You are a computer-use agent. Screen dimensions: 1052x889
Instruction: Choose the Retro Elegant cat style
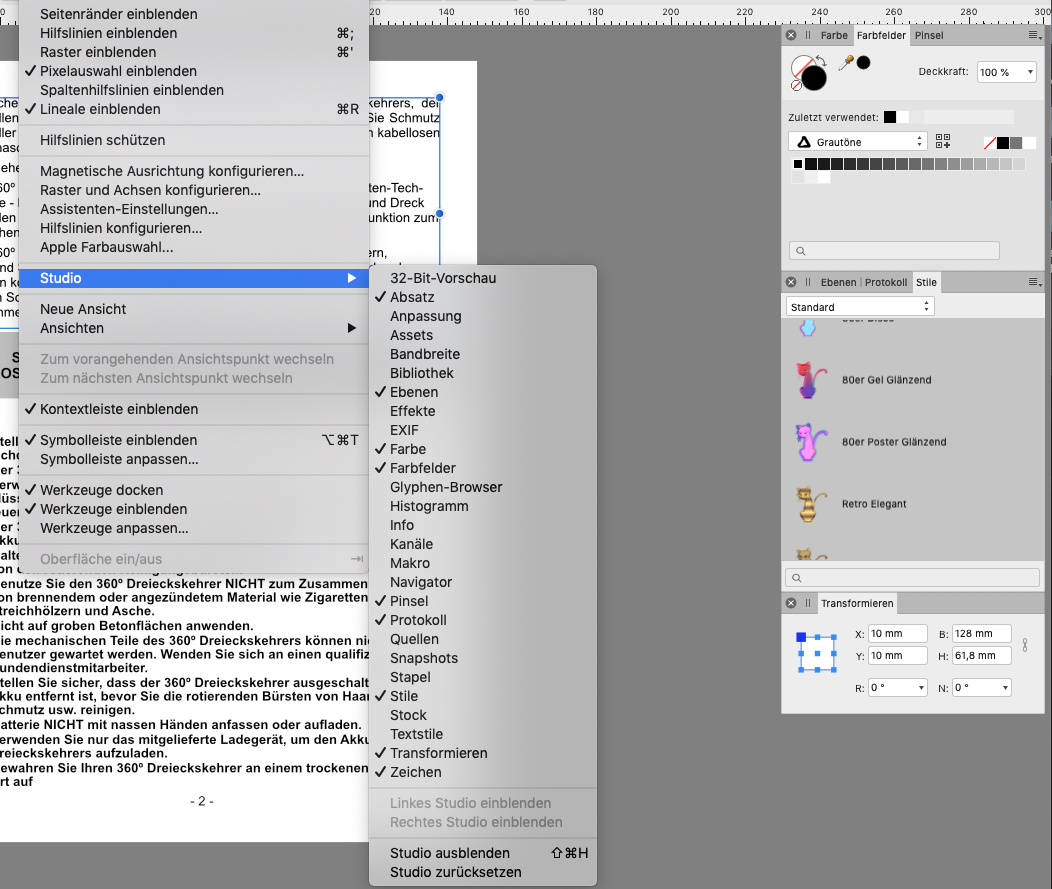[811, 504]
